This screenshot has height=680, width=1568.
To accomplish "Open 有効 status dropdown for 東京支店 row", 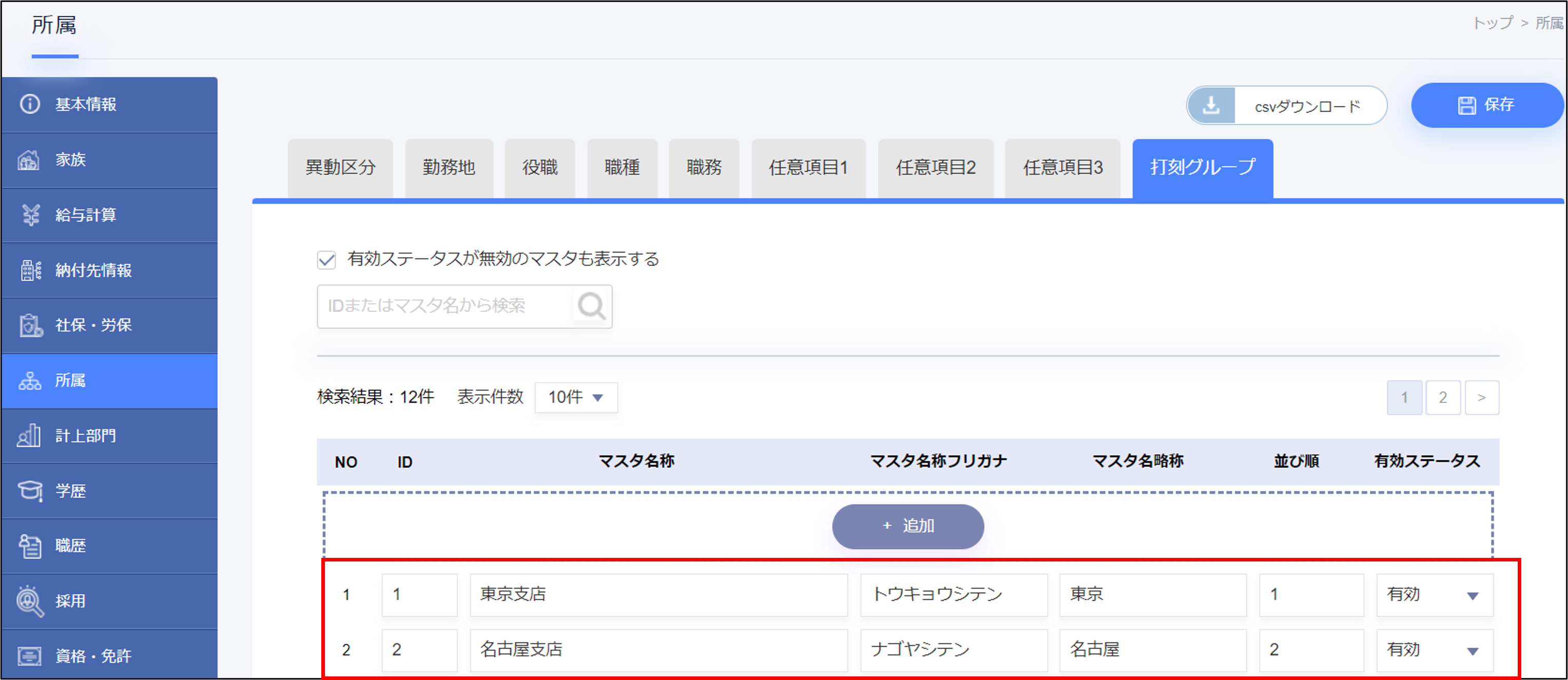I will click(1434, 595).
